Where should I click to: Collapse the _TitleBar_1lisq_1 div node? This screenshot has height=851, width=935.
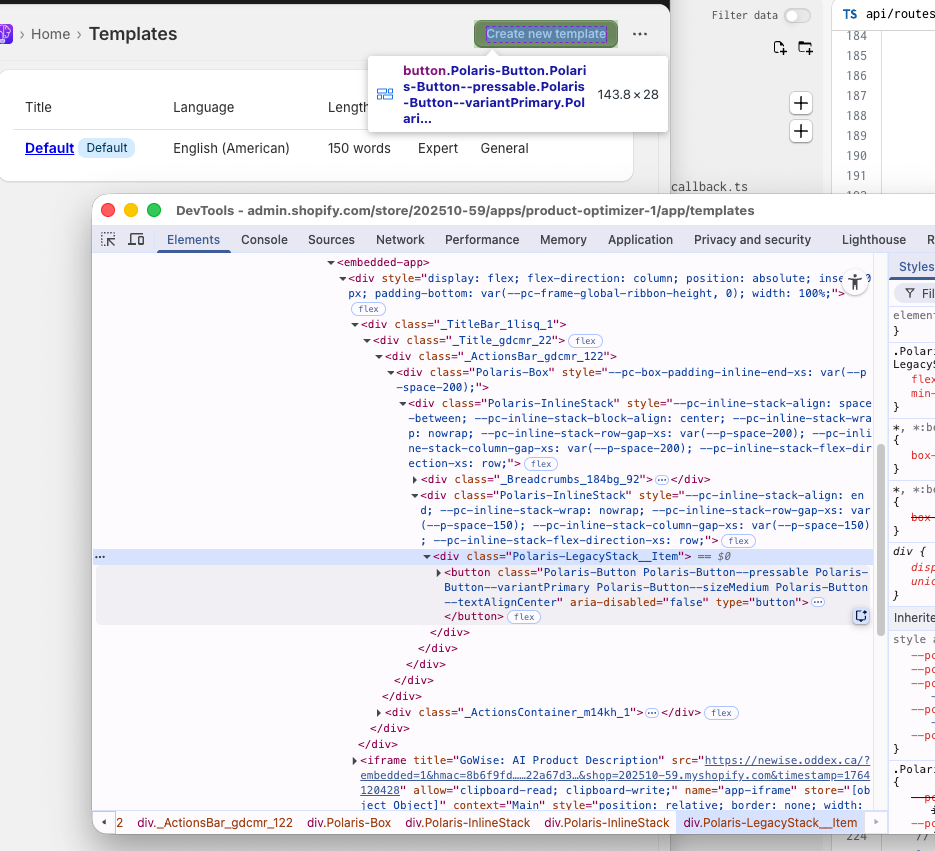[x=355, y=324]
